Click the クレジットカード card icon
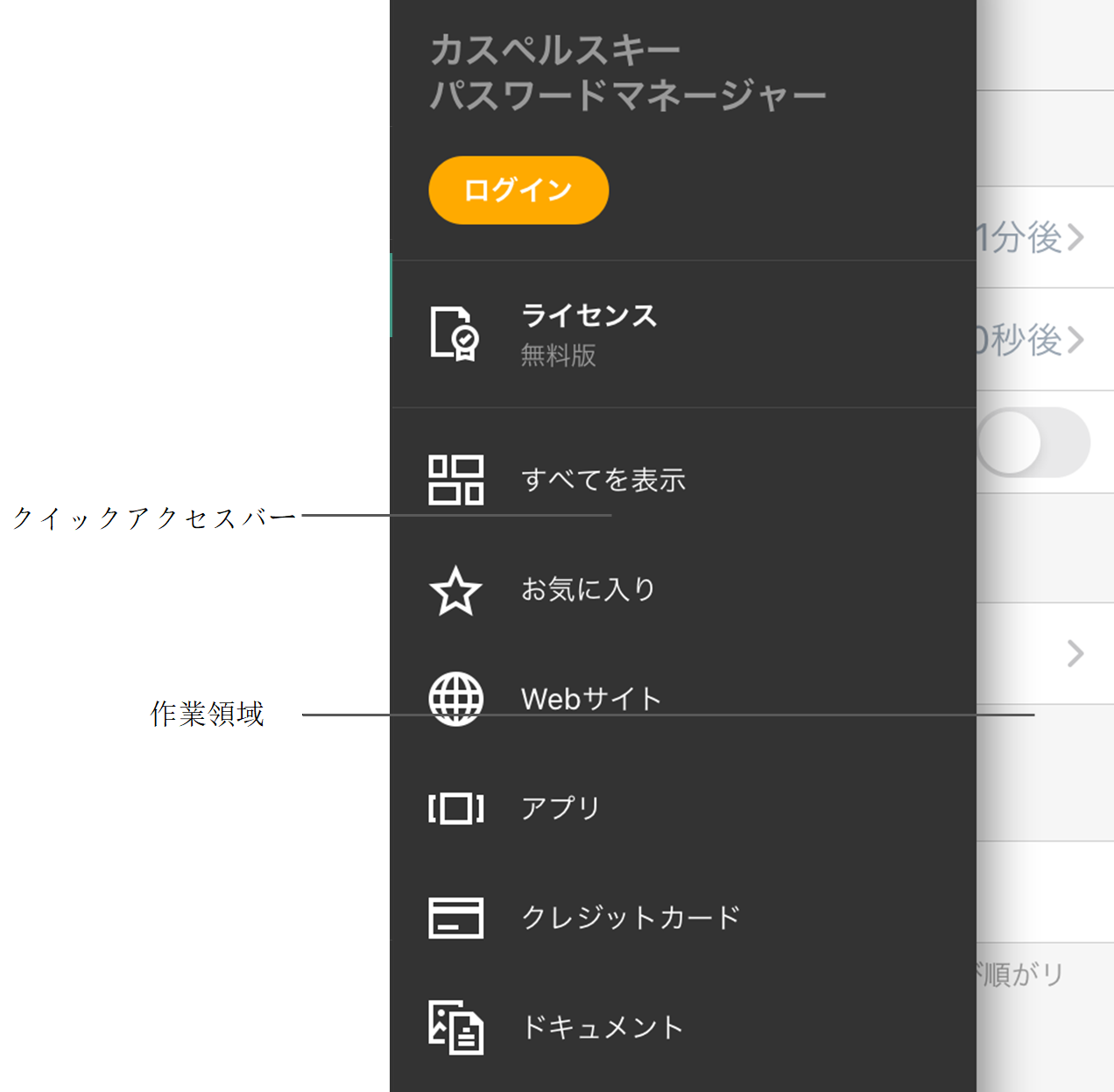The height and width of the screenshot is (1092, 1114). coord(455,918)
